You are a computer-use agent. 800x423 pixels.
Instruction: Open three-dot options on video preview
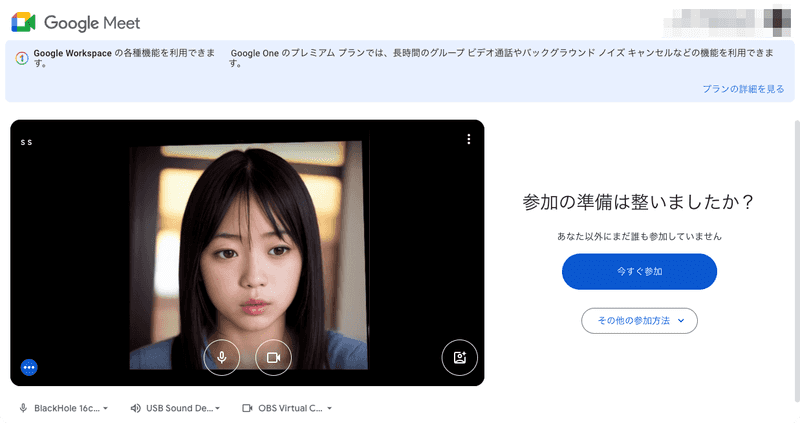468,139
